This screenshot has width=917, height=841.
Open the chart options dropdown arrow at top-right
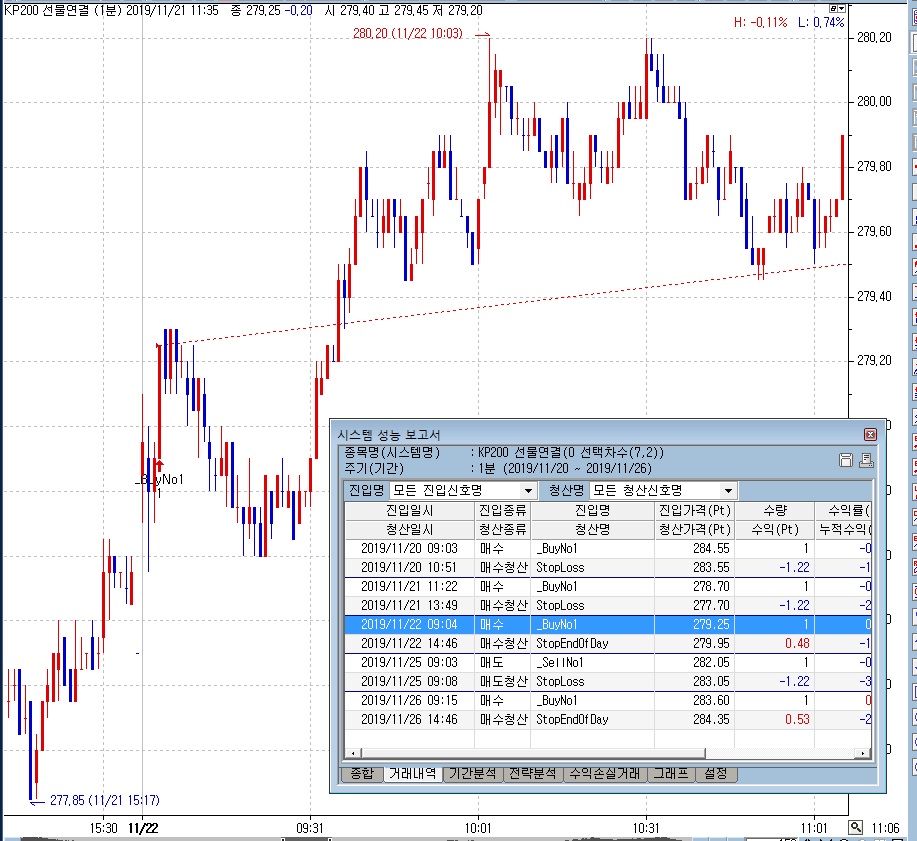(x=844, y=7)
